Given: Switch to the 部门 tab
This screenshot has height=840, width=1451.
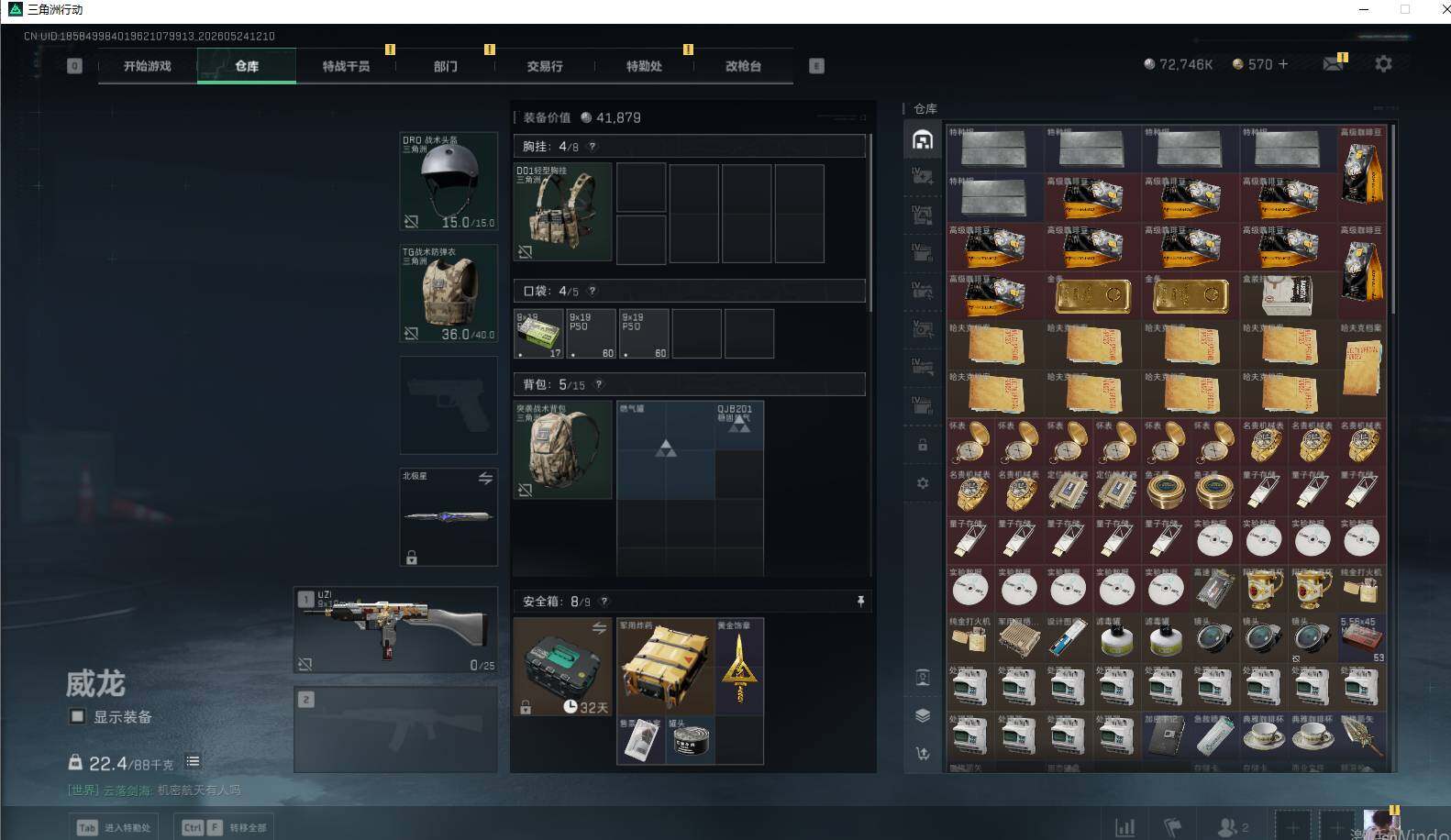Looking at the screenshot, I should tap(446, 66).
